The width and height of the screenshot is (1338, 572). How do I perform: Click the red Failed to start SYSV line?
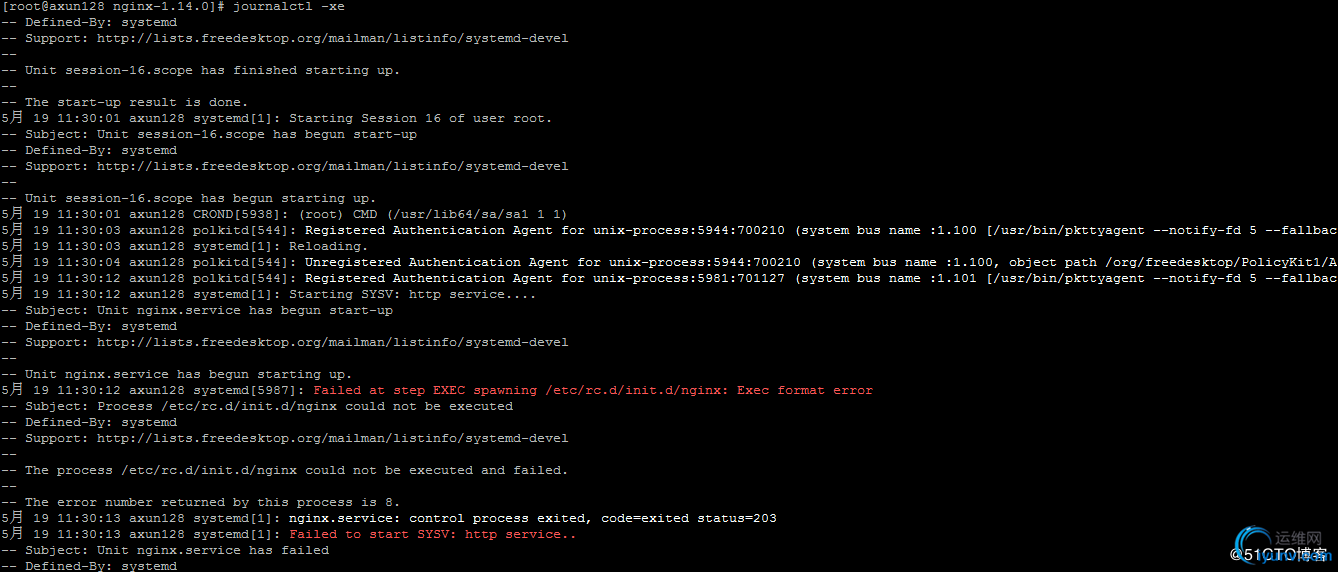tap(433, 534)
